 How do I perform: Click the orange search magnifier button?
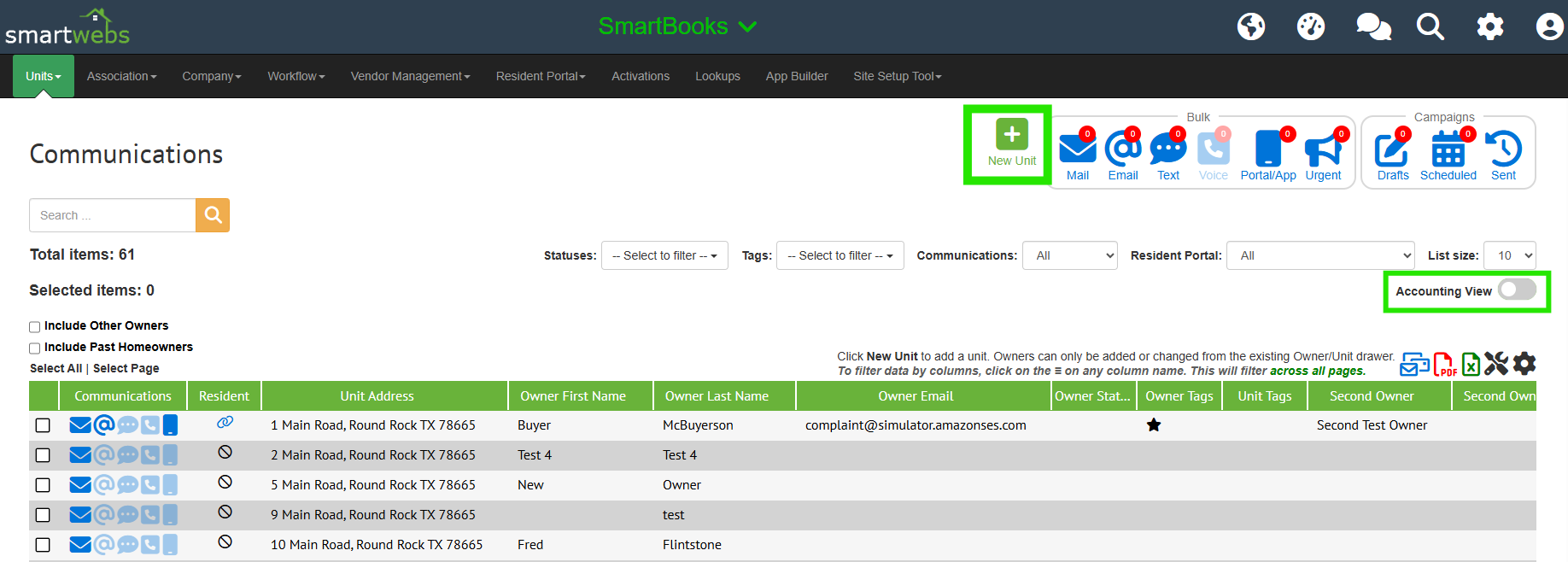coord(213,215)
